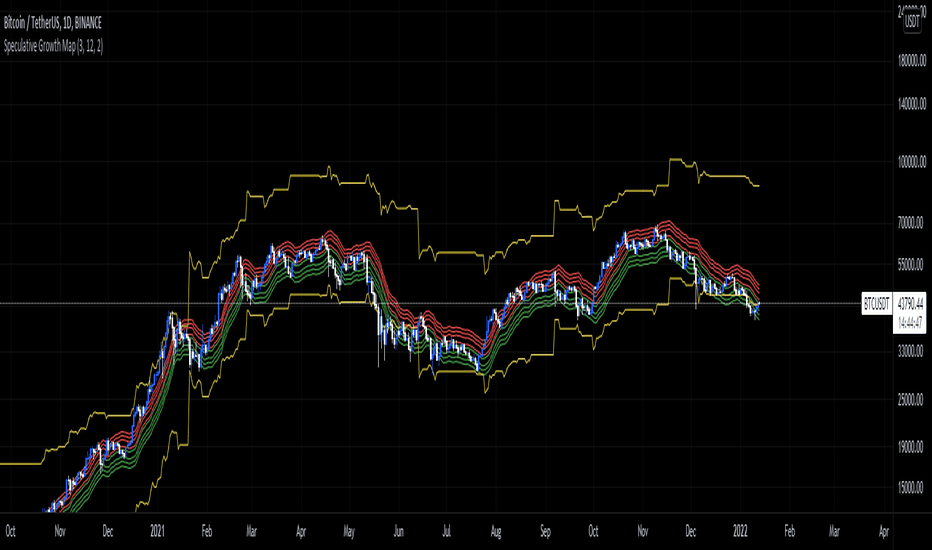Click the 70000.00 price axis label
932x550 pixels.
911,223
